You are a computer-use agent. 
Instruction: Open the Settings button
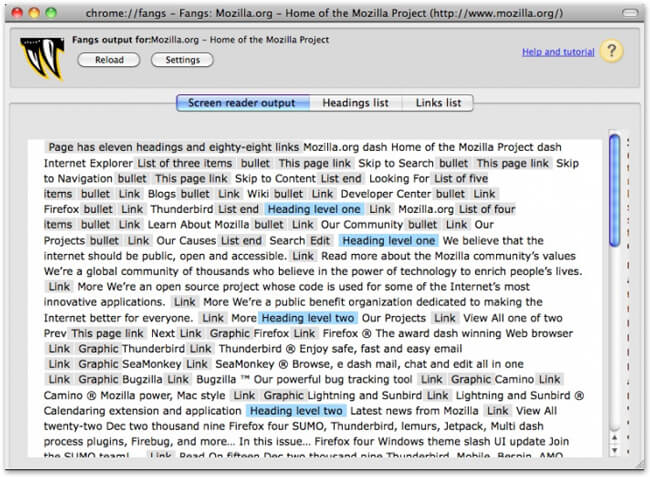(182, 60)
